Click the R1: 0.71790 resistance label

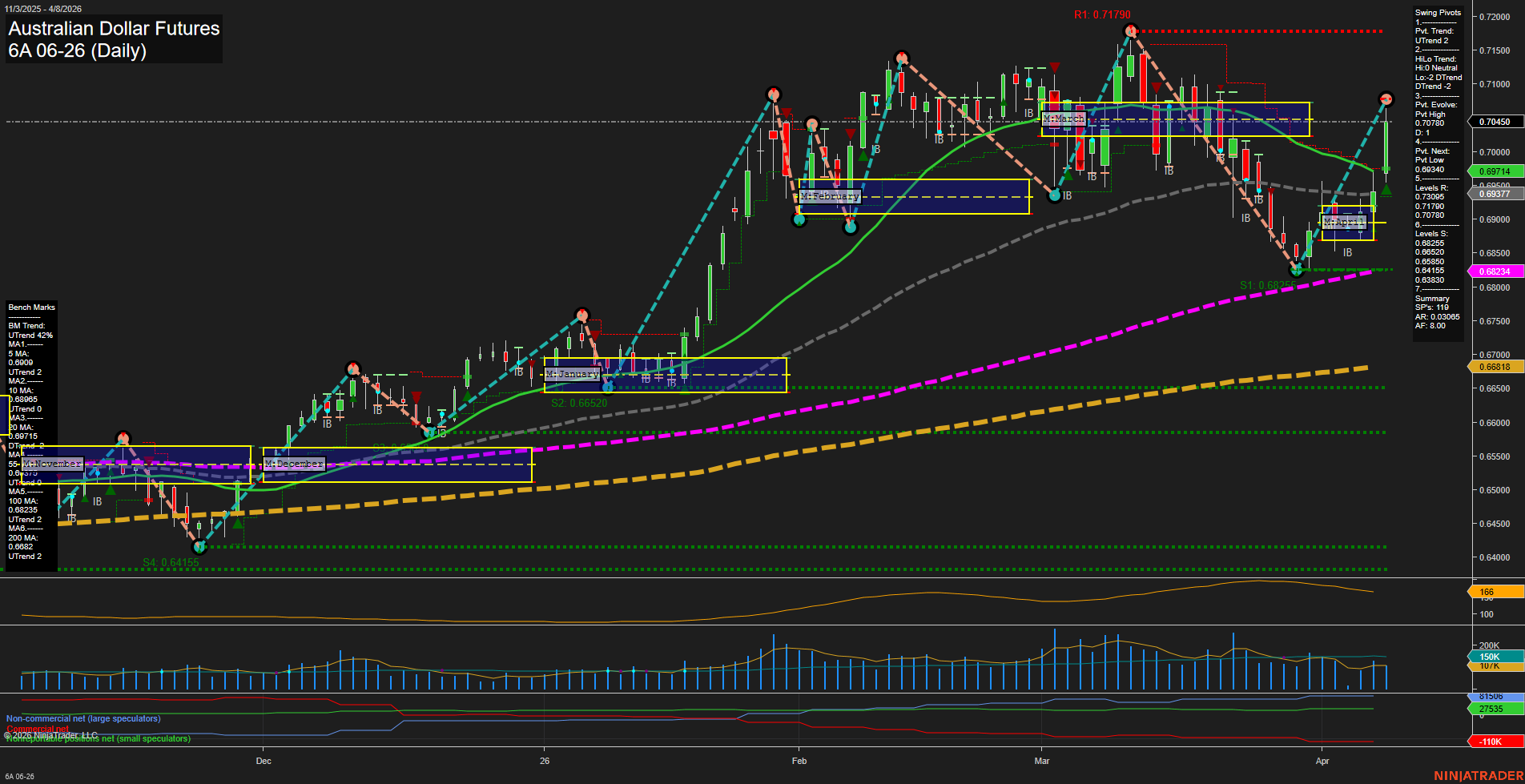pos(1100,13)
